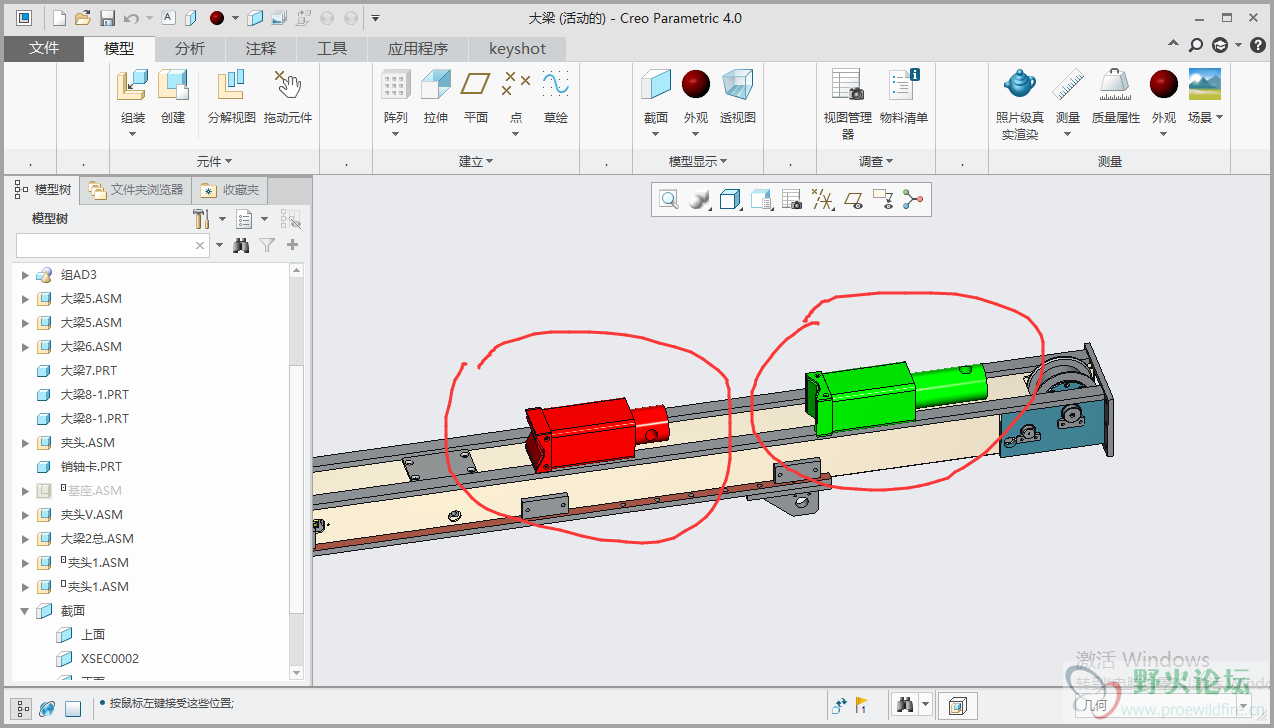Expand 组AD3 tree node

point(26,275)
